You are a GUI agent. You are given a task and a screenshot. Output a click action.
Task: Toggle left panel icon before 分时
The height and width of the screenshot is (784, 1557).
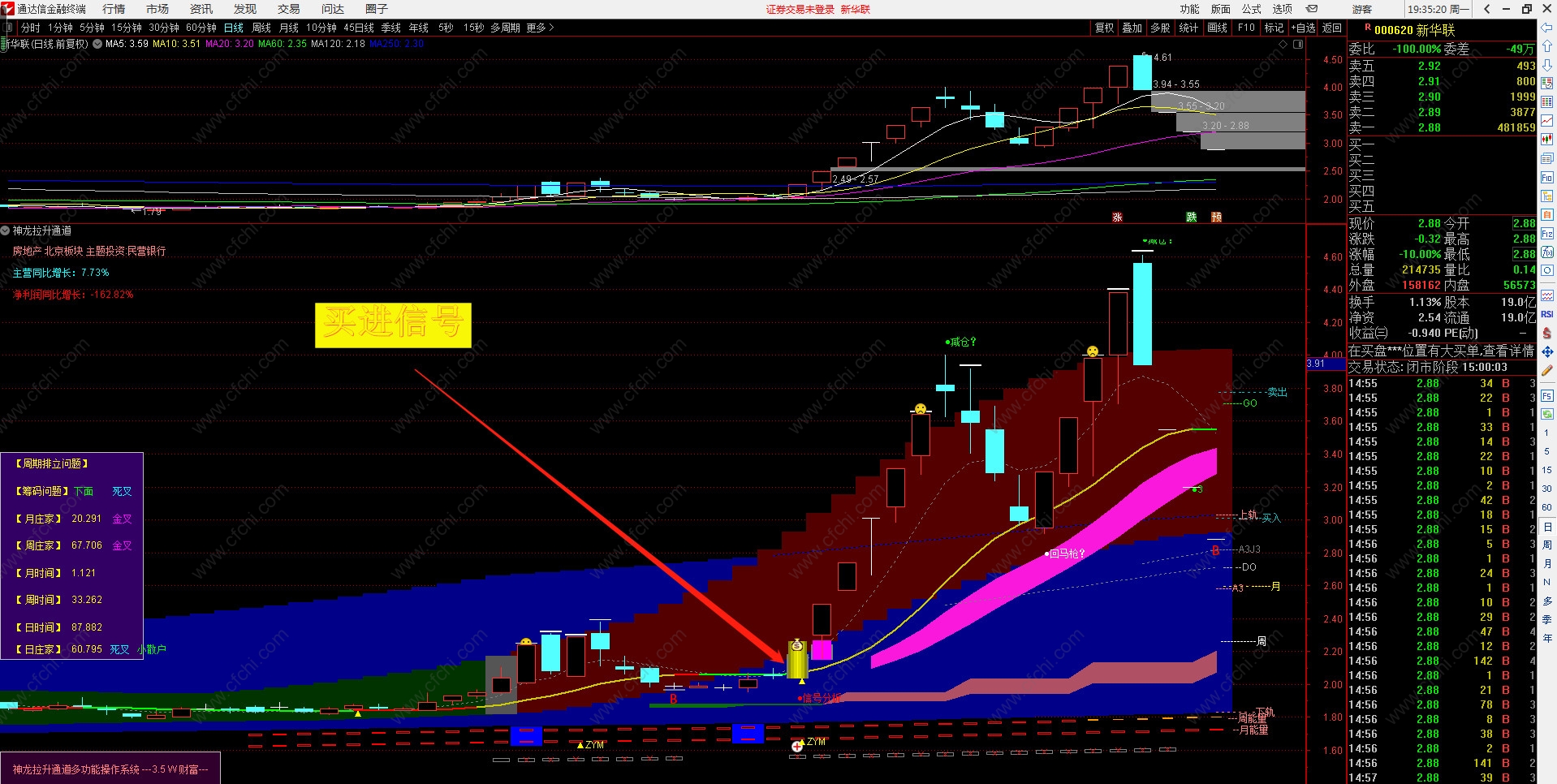pos(8,27)
